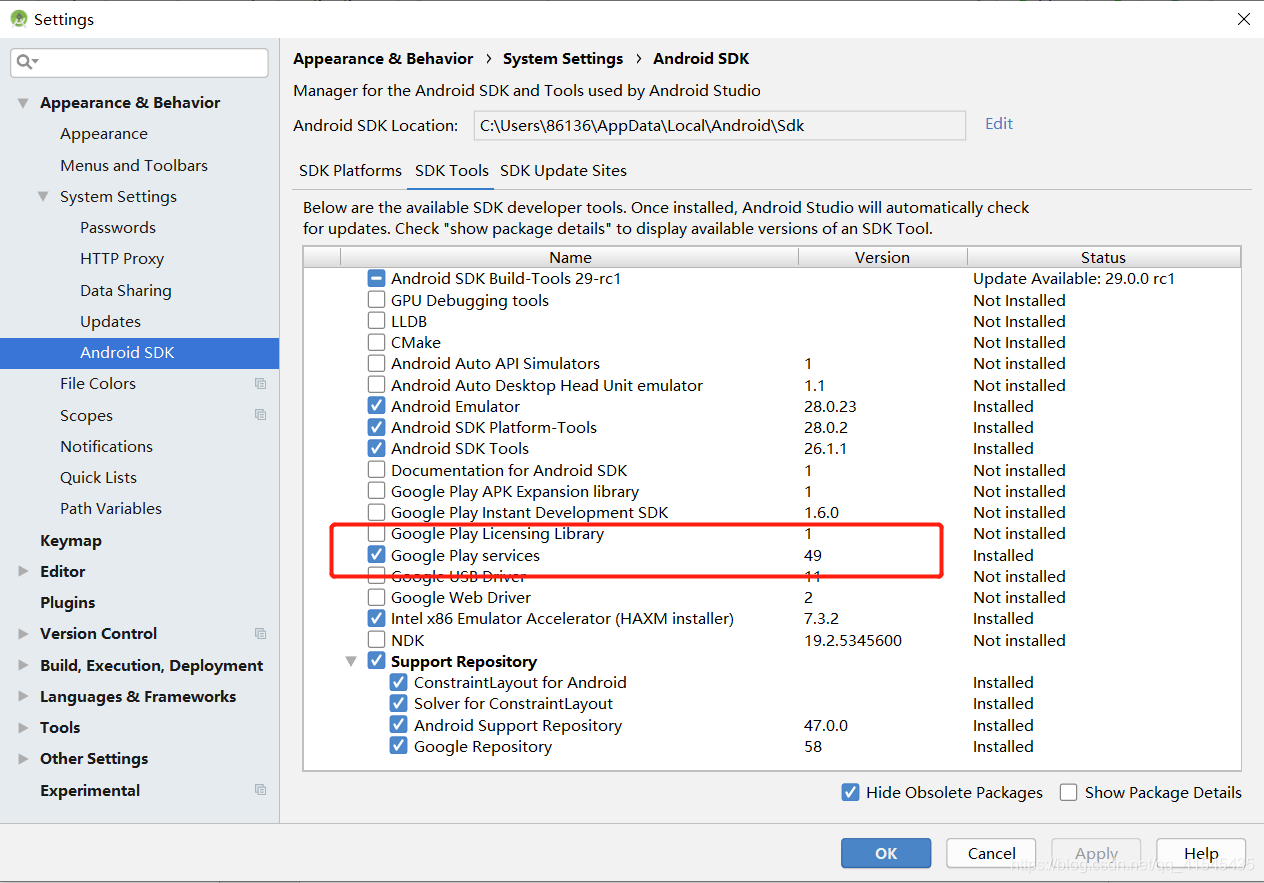
Task: Uncheck the Google Repository checkbox
Action: tap(399, 746)
